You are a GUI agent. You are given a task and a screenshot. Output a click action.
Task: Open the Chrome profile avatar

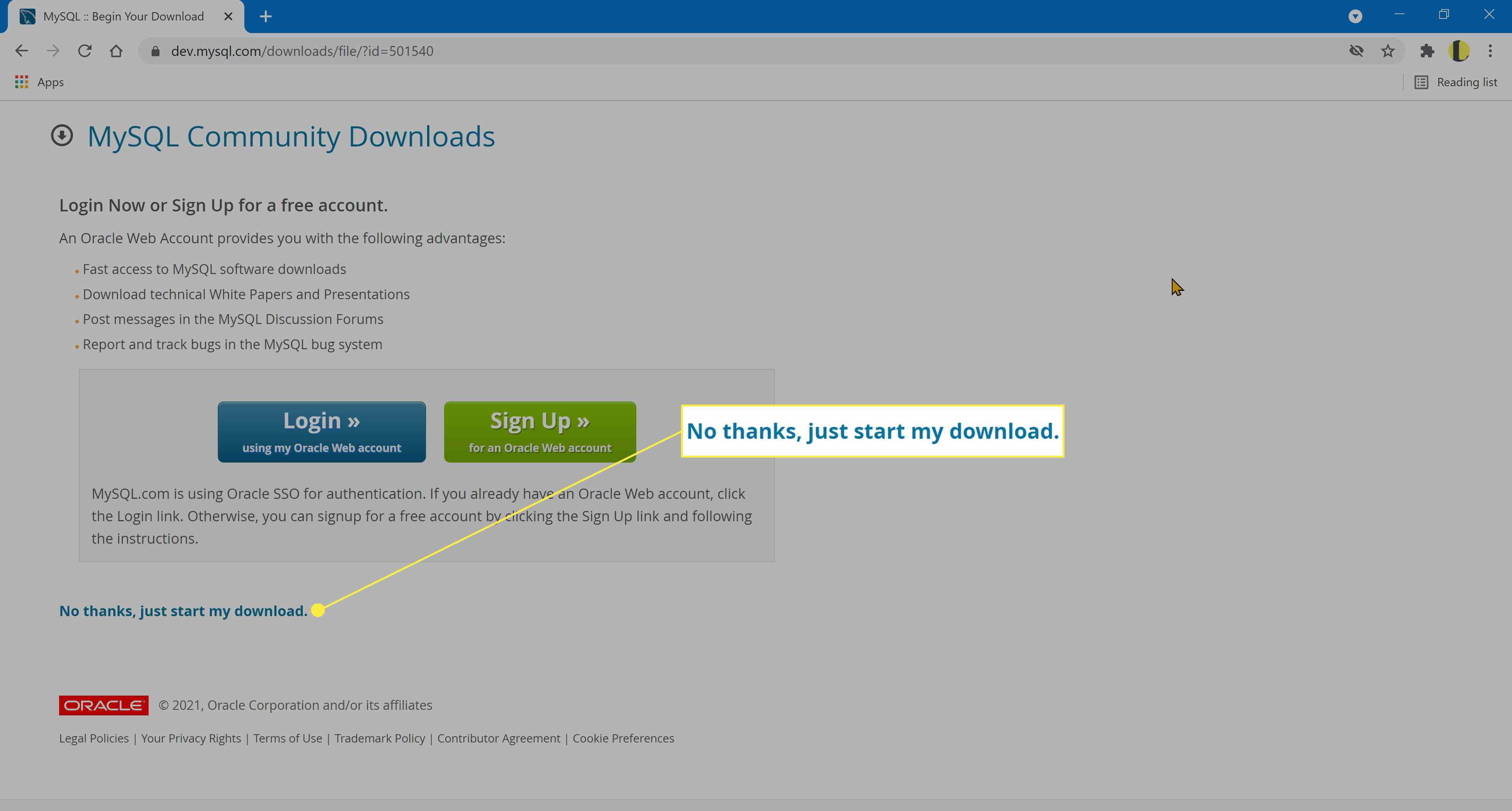(x=1459, y=51)
